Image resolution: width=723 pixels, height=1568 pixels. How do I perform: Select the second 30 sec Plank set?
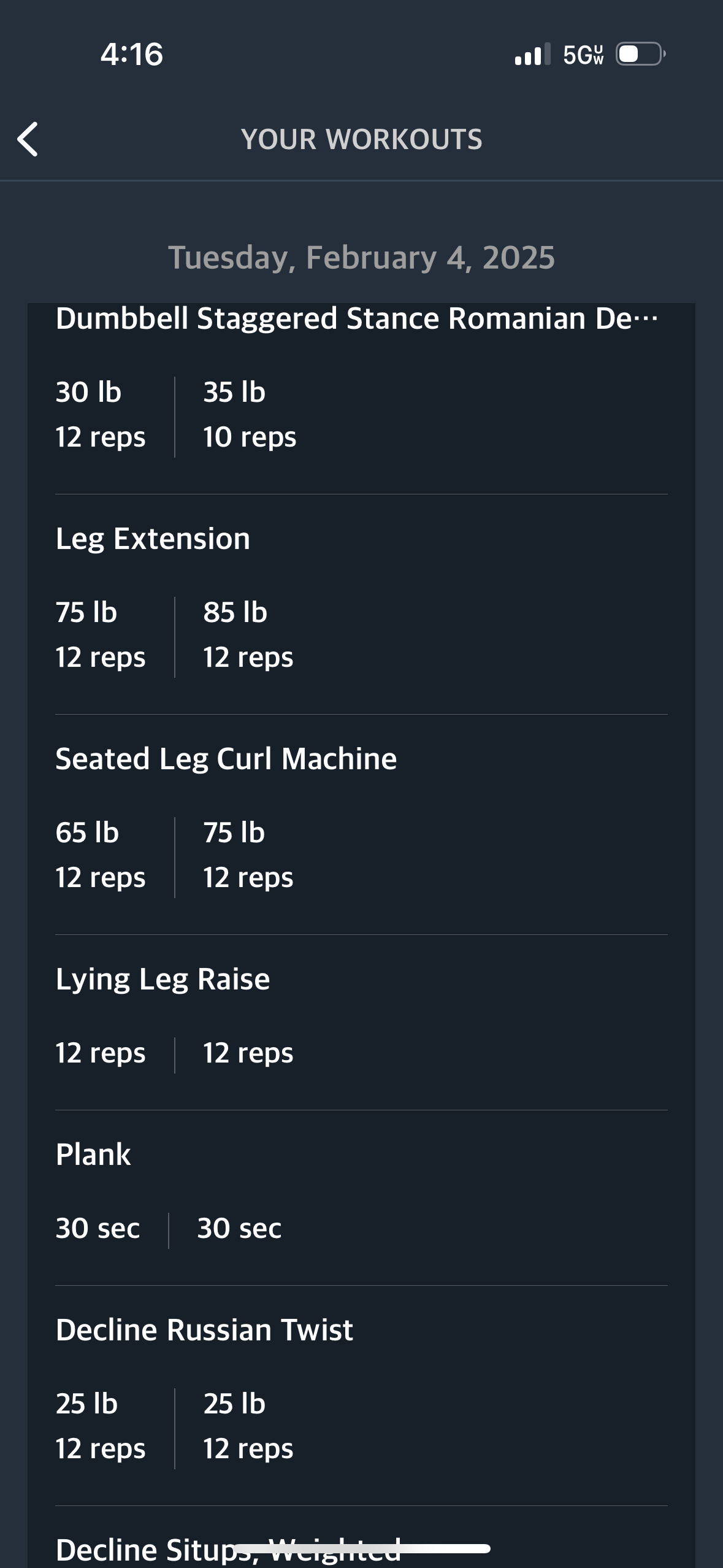pyautogui.click(x=239, y=1228)
